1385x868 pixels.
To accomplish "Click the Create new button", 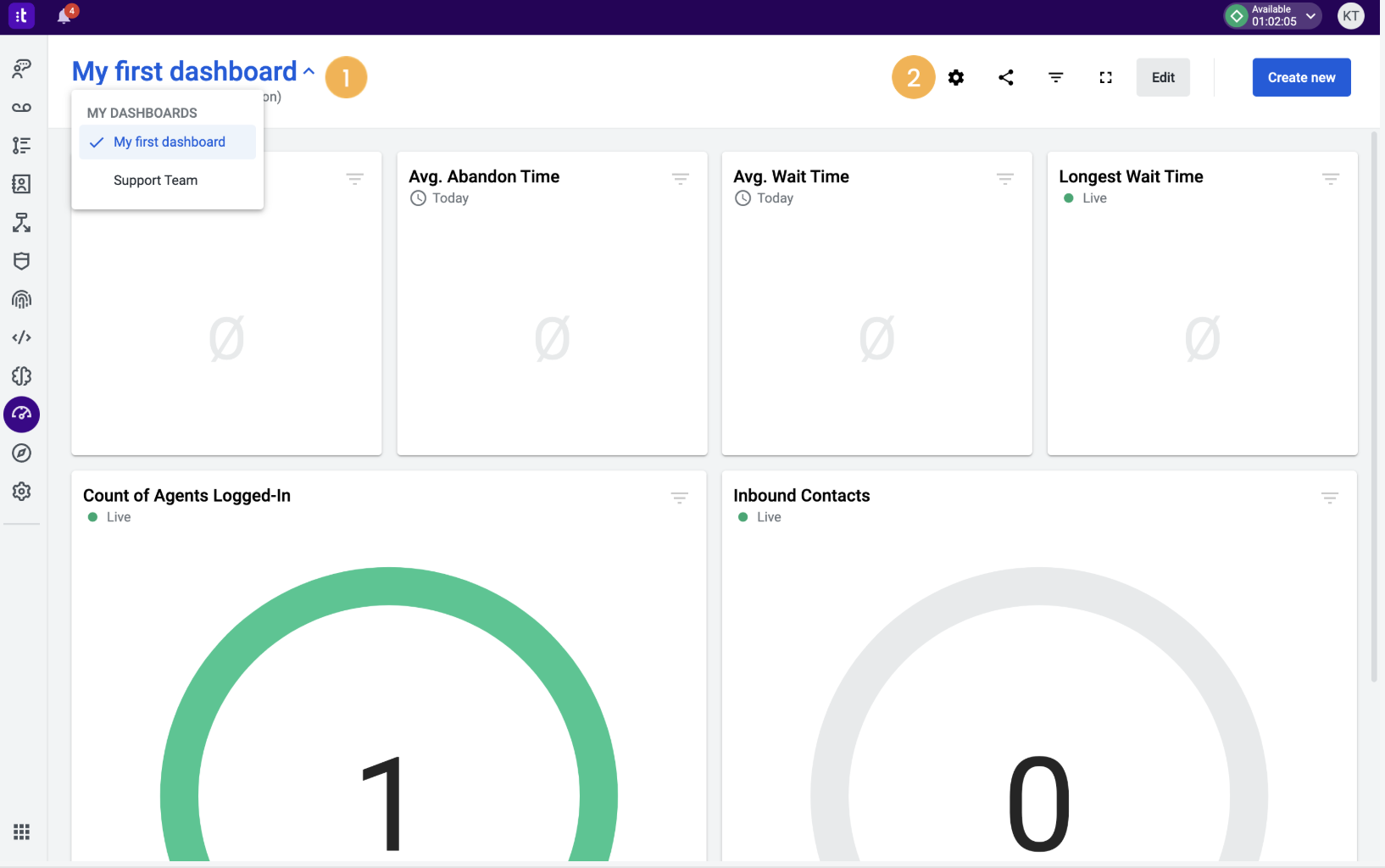I will tap(1301, 78).
